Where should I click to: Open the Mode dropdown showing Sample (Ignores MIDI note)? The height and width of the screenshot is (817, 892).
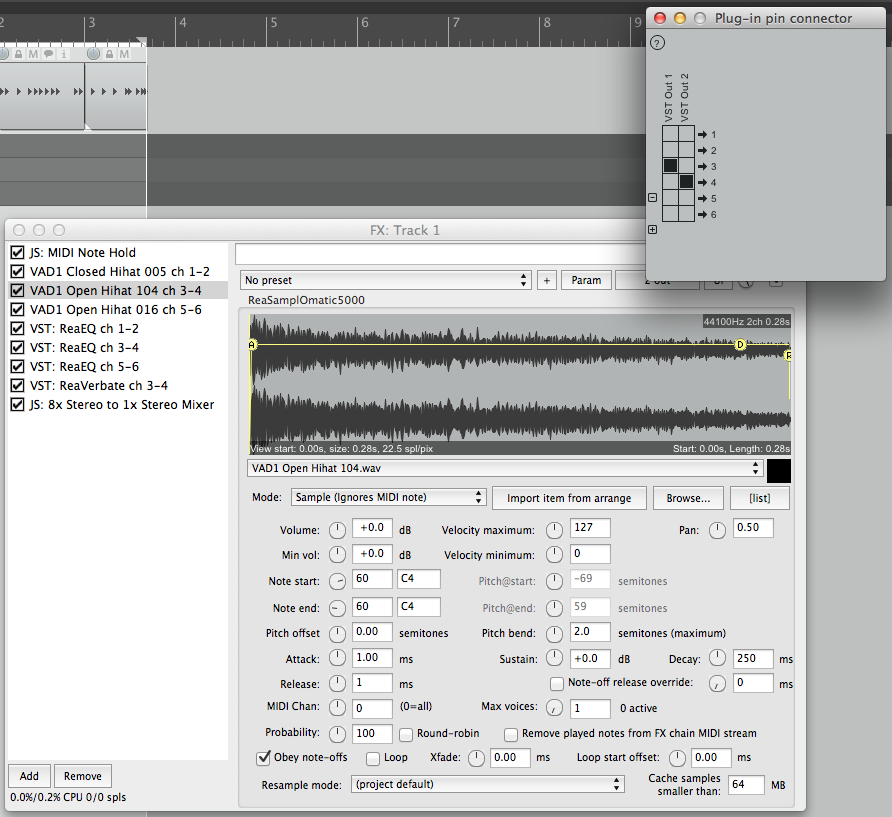388,497
